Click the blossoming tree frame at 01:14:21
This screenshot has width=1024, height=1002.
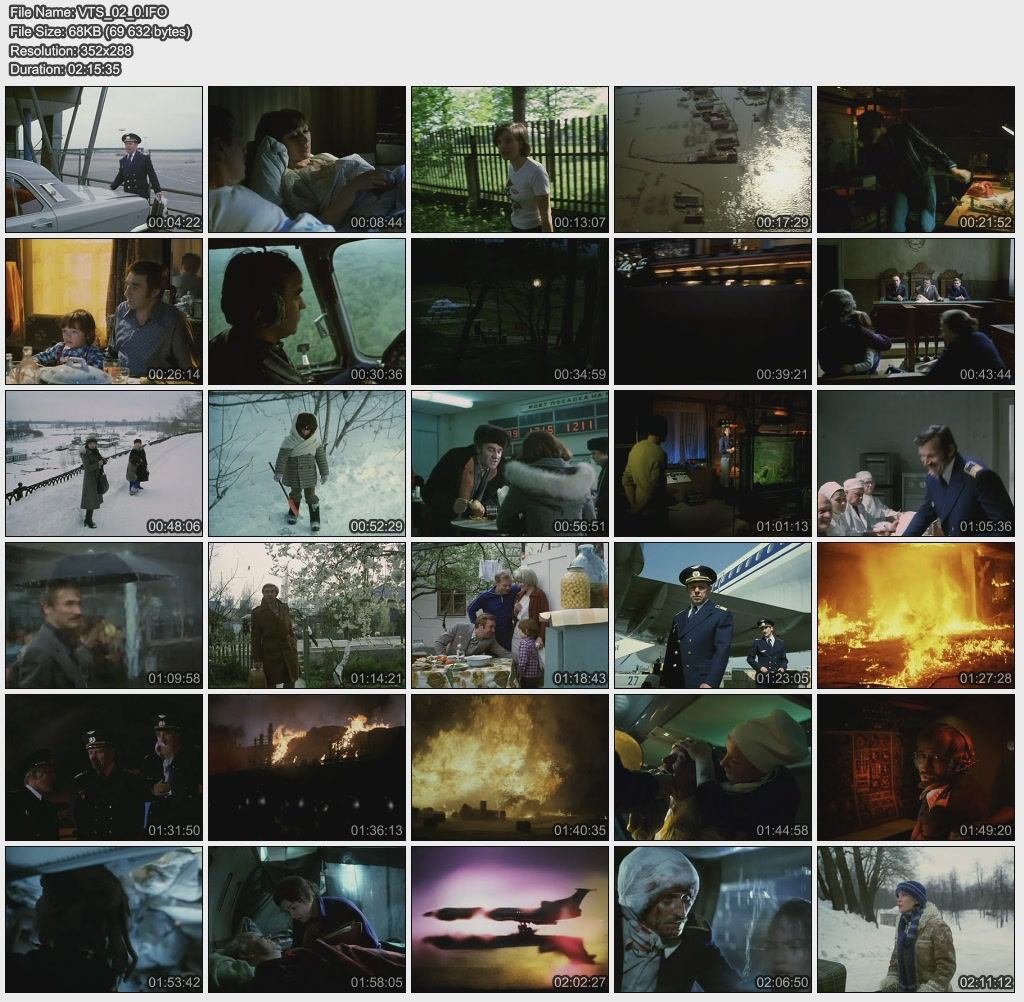307,616
